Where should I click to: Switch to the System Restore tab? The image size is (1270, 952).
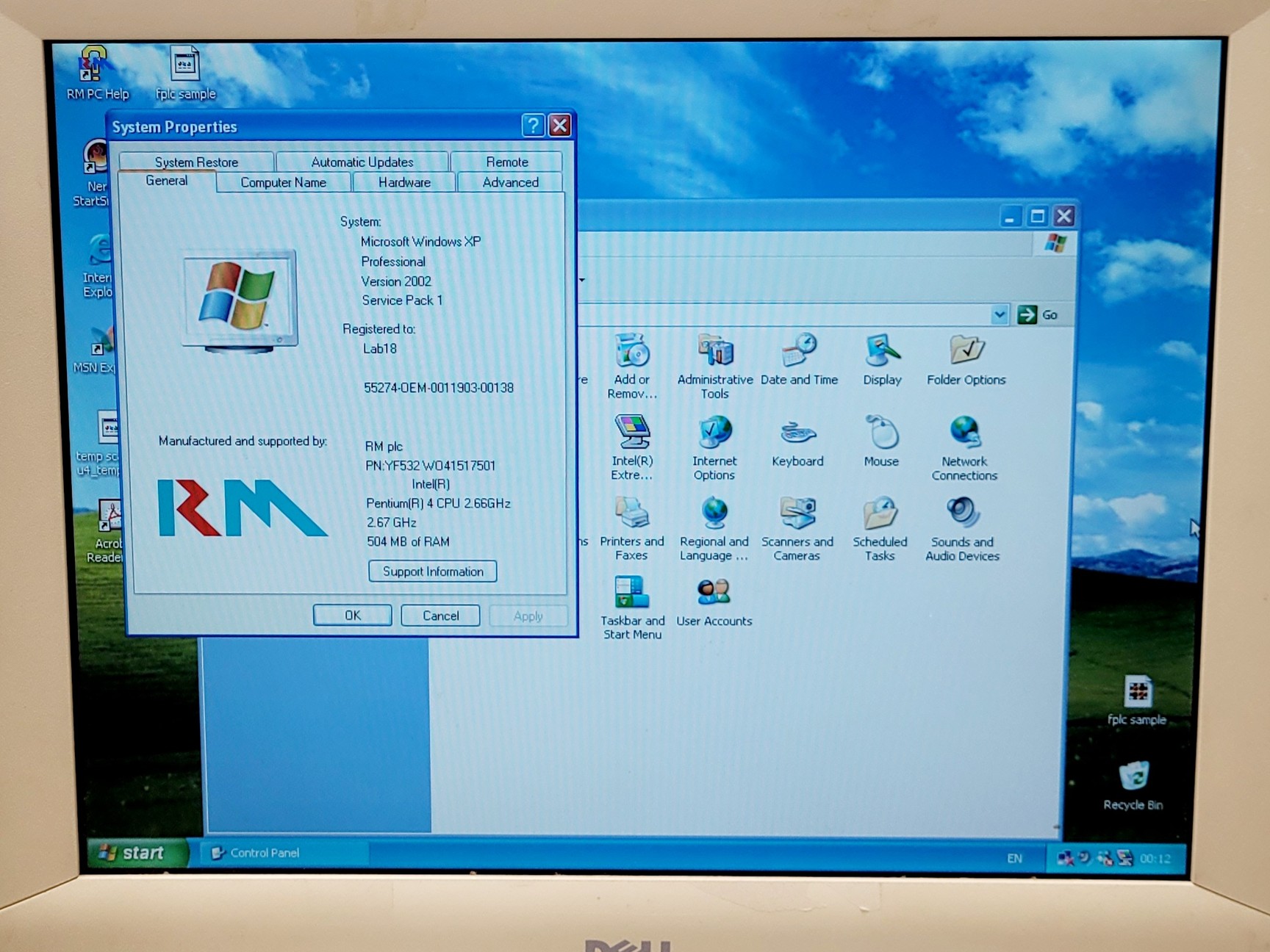tap(196, 162)
